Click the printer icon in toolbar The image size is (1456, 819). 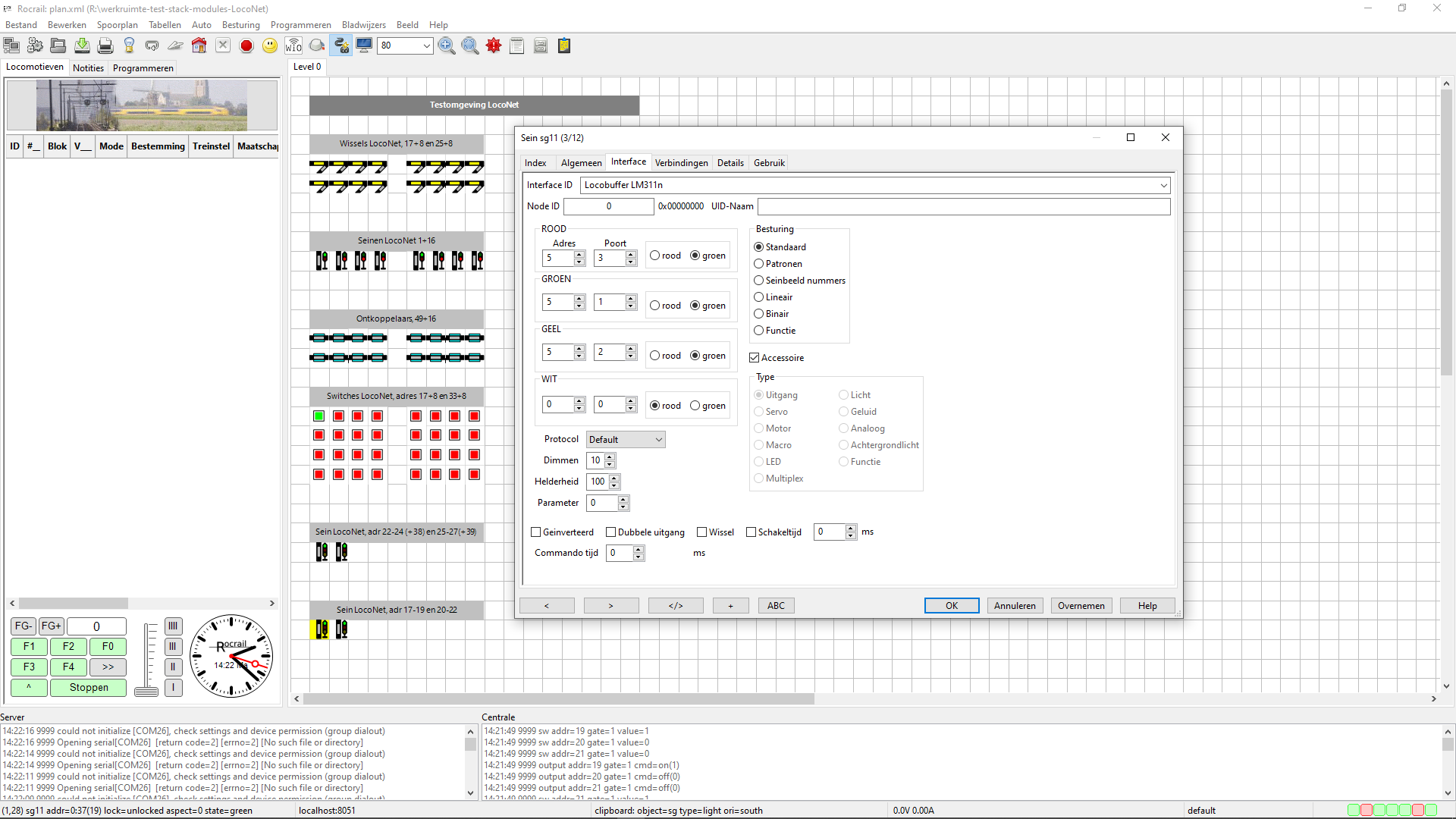coord(105,46)
